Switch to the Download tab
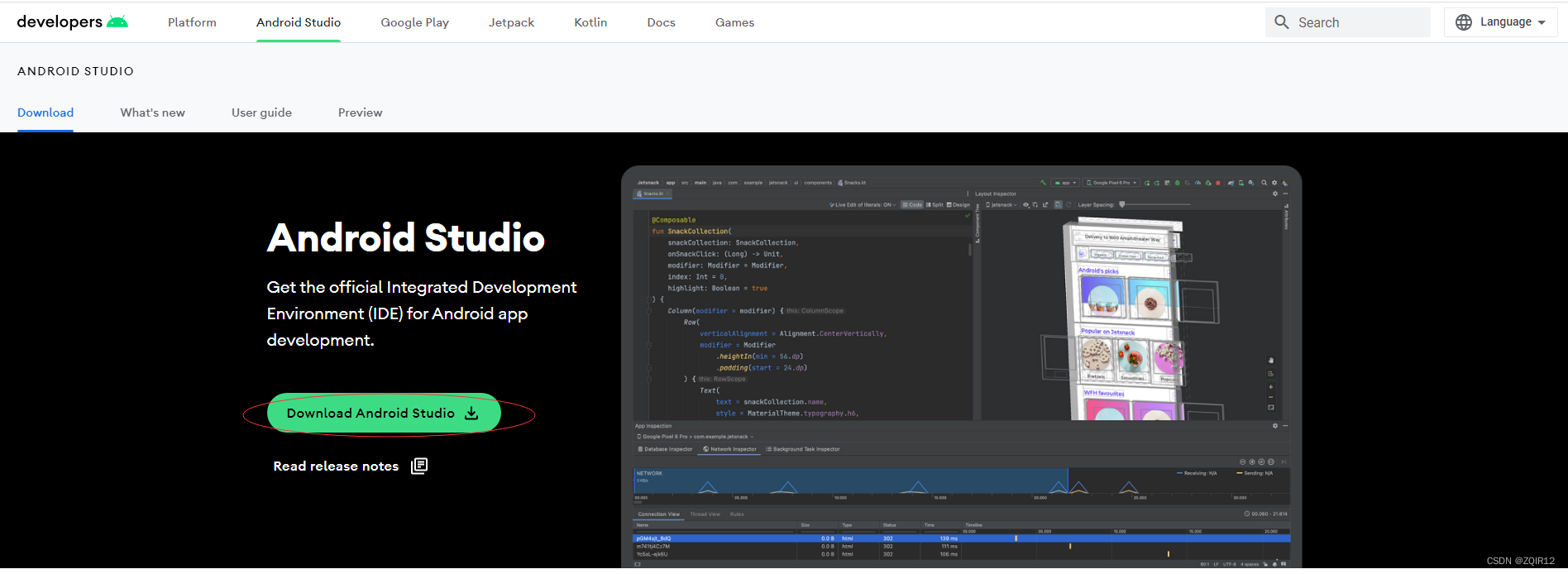1568x574 pixels. pyautogui.click(x=45, y=112)
